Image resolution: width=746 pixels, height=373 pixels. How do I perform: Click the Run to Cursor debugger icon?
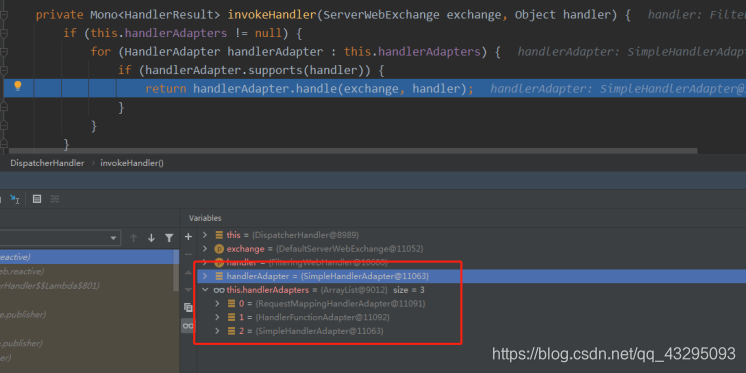tap(15, 199)
